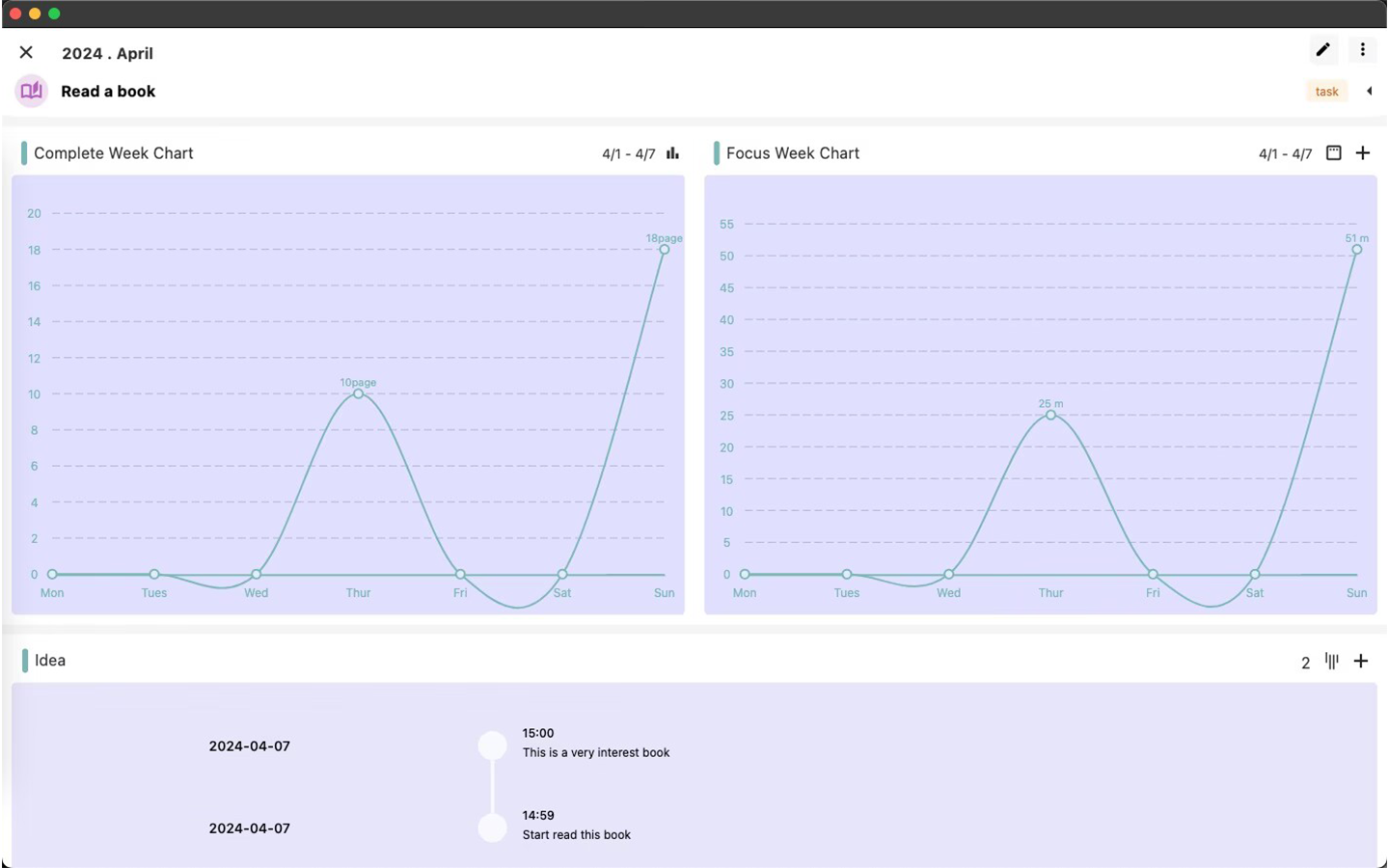The image size is (1389, 868).
Task: Click the idea count number 2
Action: pyautogui.click(x=1305, y=663)
